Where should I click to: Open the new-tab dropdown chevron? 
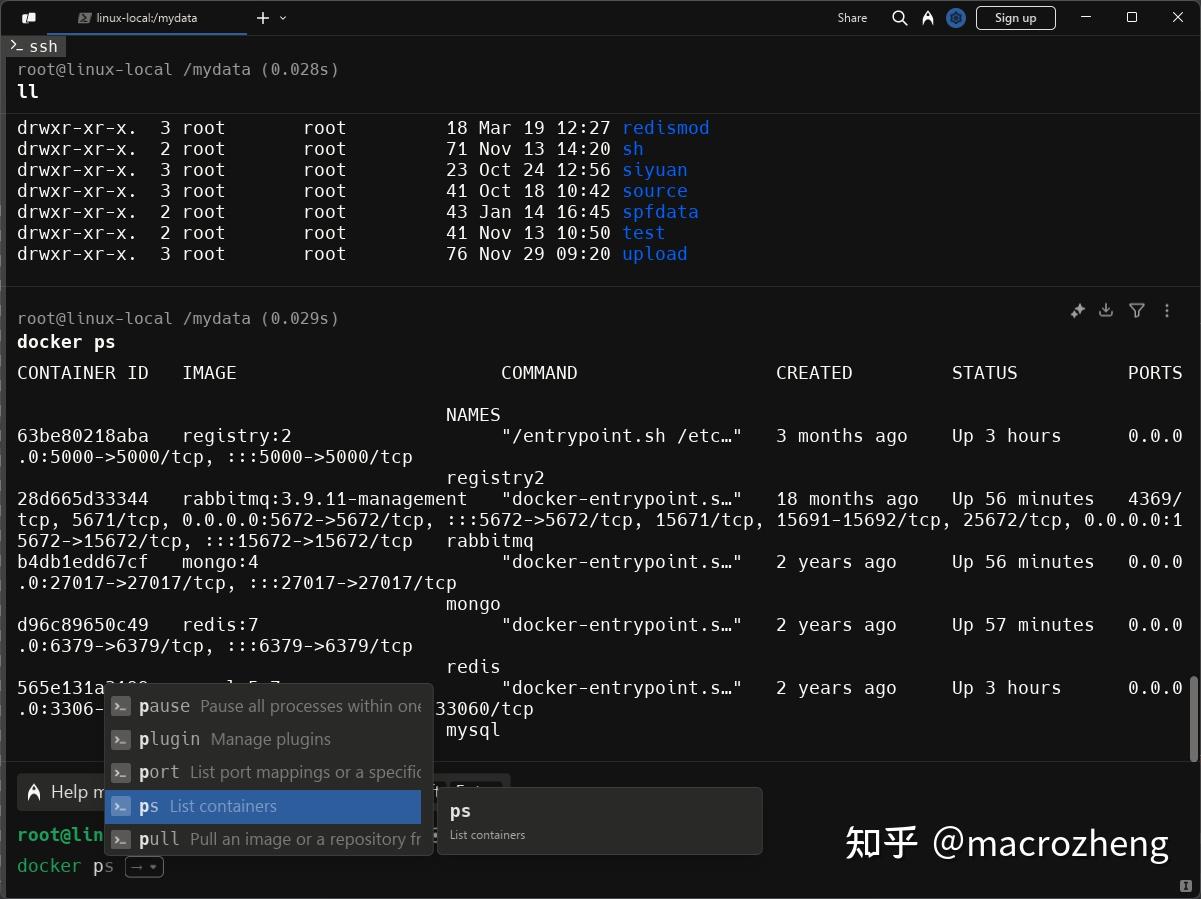283,18
